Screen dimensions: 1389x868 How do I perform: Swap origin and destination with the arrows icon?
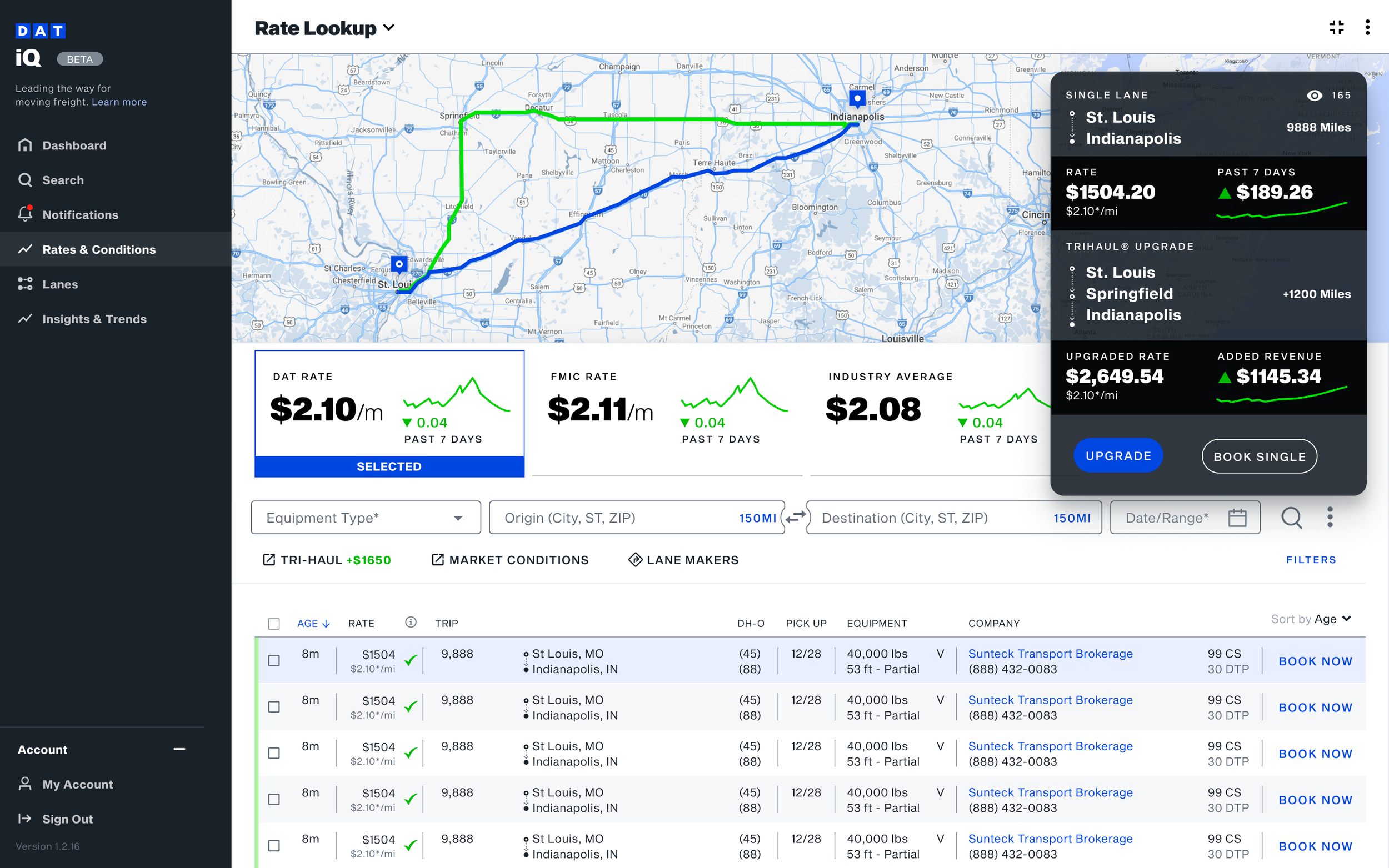(x=796, y=517)
